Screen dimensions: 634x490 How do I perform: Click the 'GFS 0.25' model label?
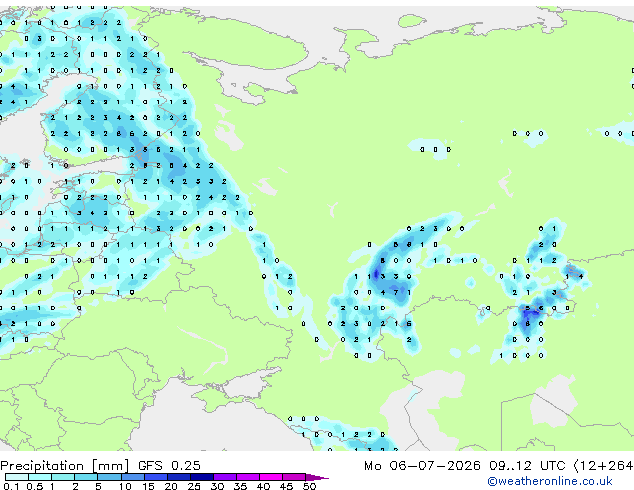tap(169, 466)
